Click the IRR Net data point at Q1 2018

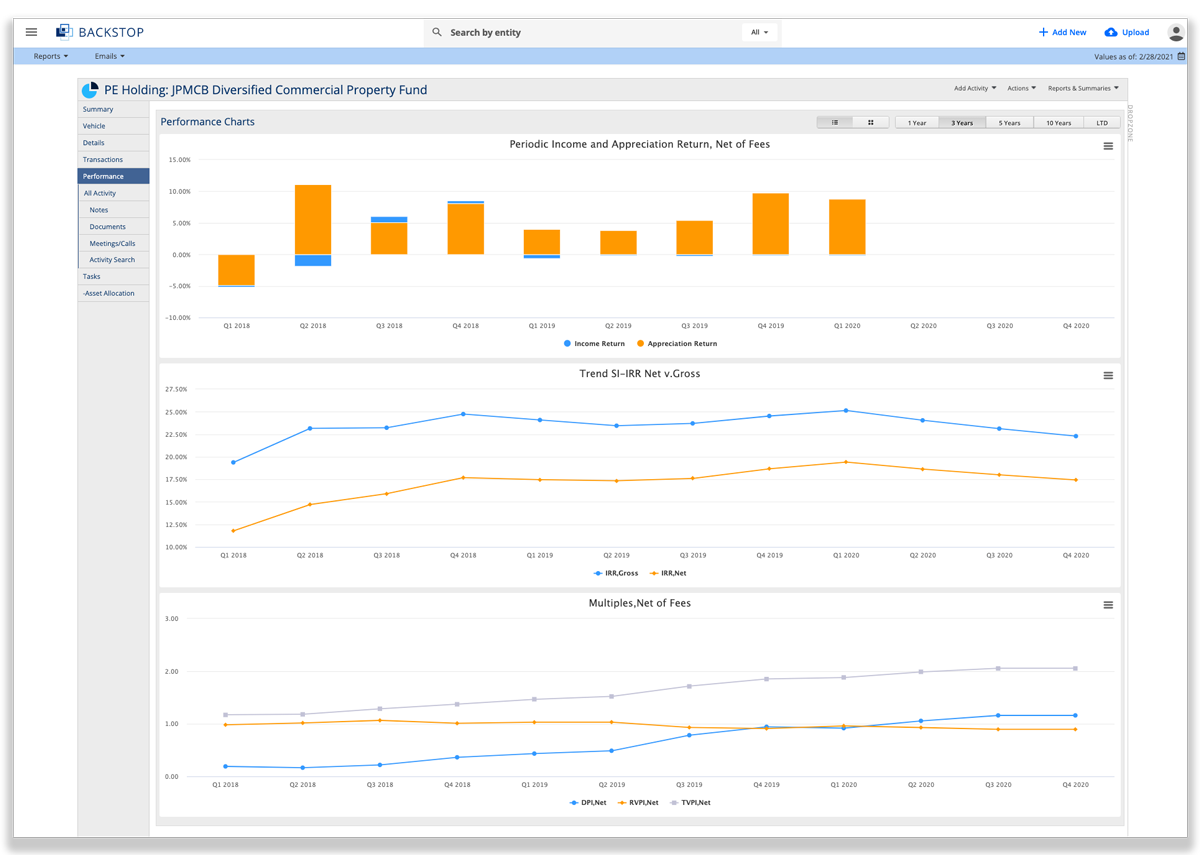[x=233, y=531]
